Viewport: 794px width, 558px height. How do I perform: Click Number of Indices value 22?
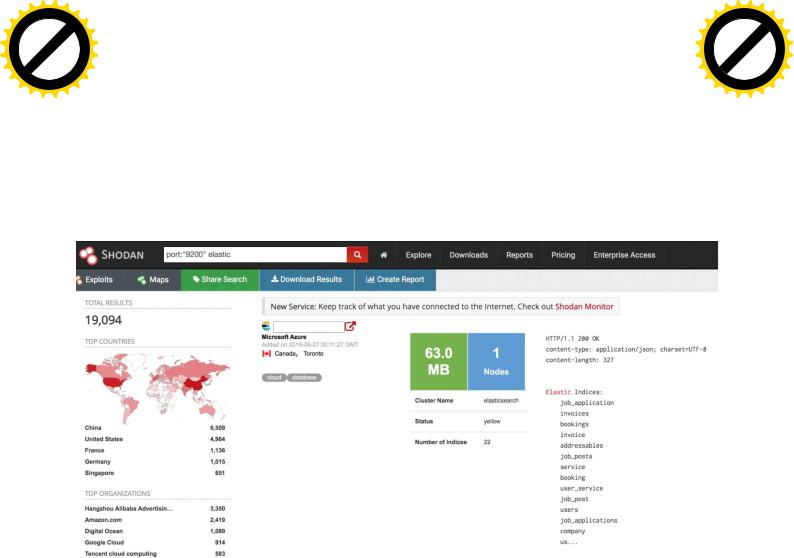[x=487, y=442]
